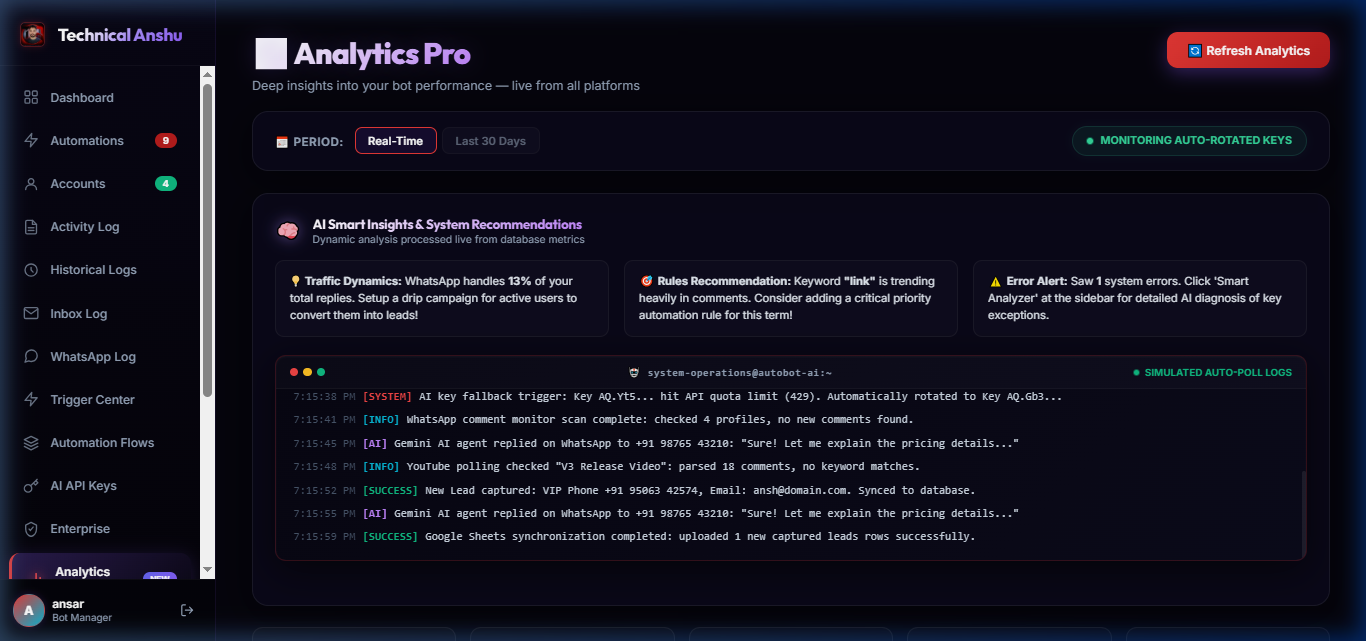Click the AI API Keys key icon
The width and height of the screenshot is (1366, 641).
coord(31,486)
